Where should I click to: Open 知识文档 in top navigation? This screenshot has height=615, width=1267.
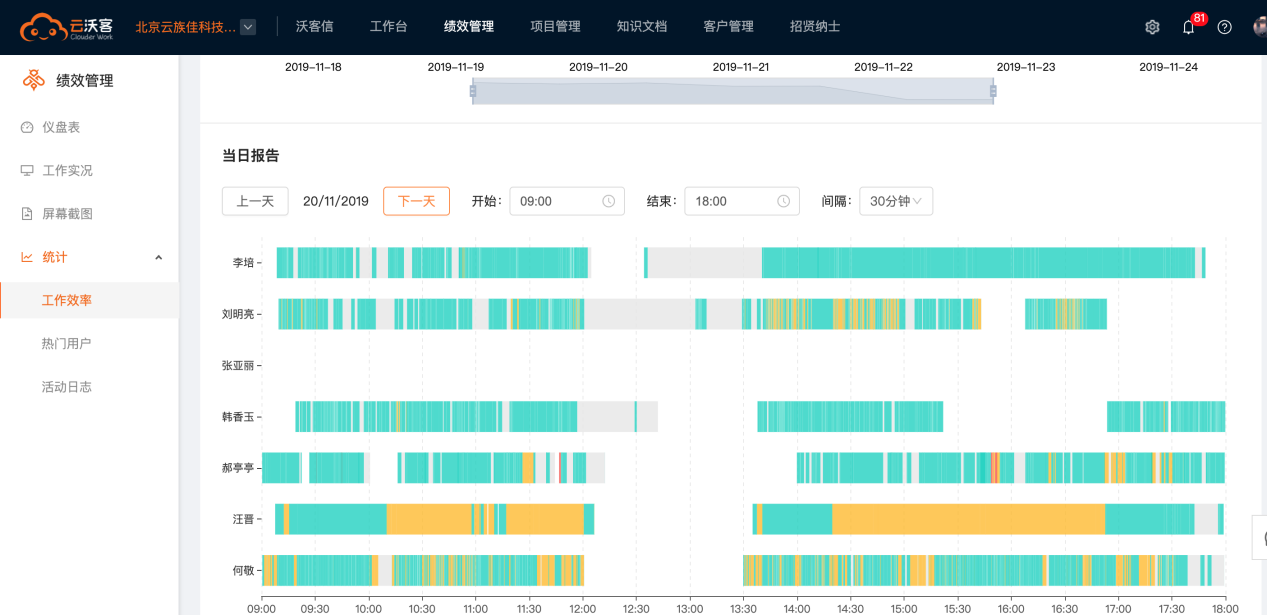pos(641,27)
